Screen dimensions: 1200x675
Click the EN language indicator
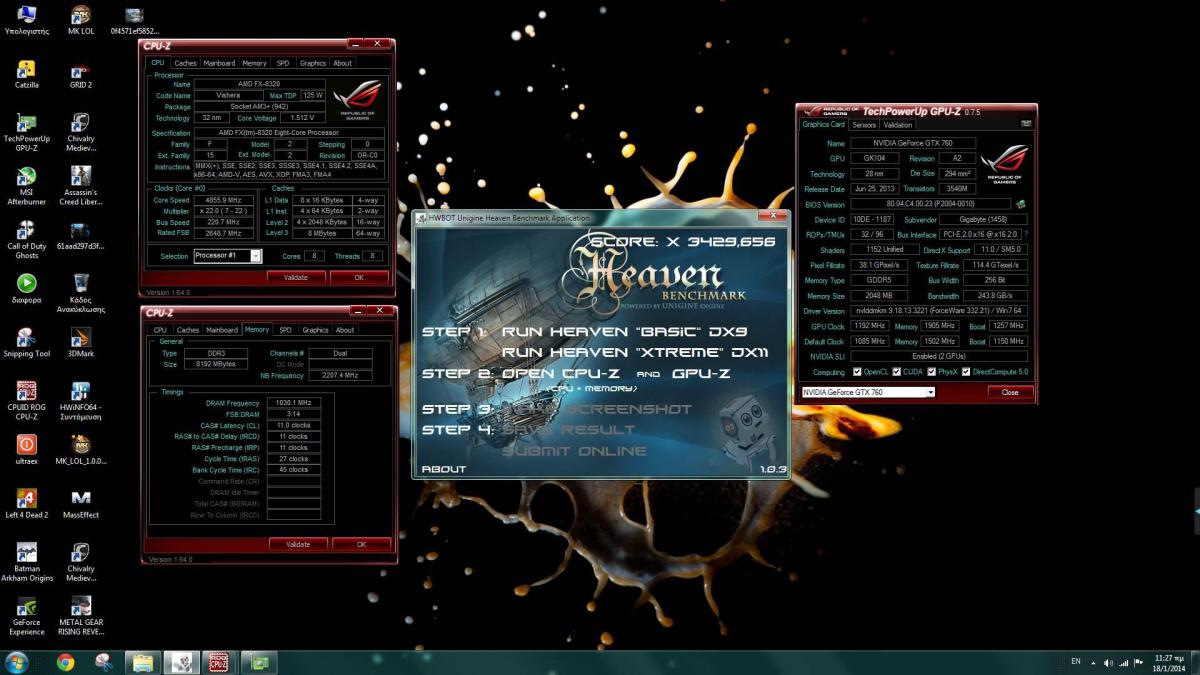pyautogui.click(x=1076, y=661)
